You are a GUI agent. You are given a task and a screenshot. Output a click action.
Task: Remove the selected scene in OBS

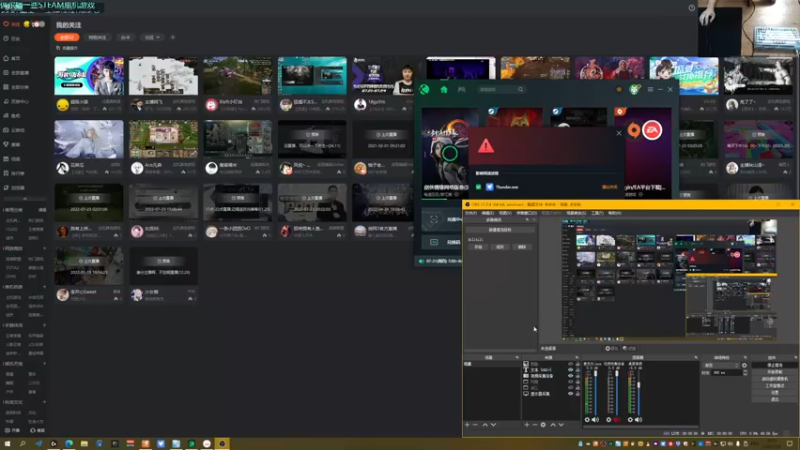coord(476,424)
